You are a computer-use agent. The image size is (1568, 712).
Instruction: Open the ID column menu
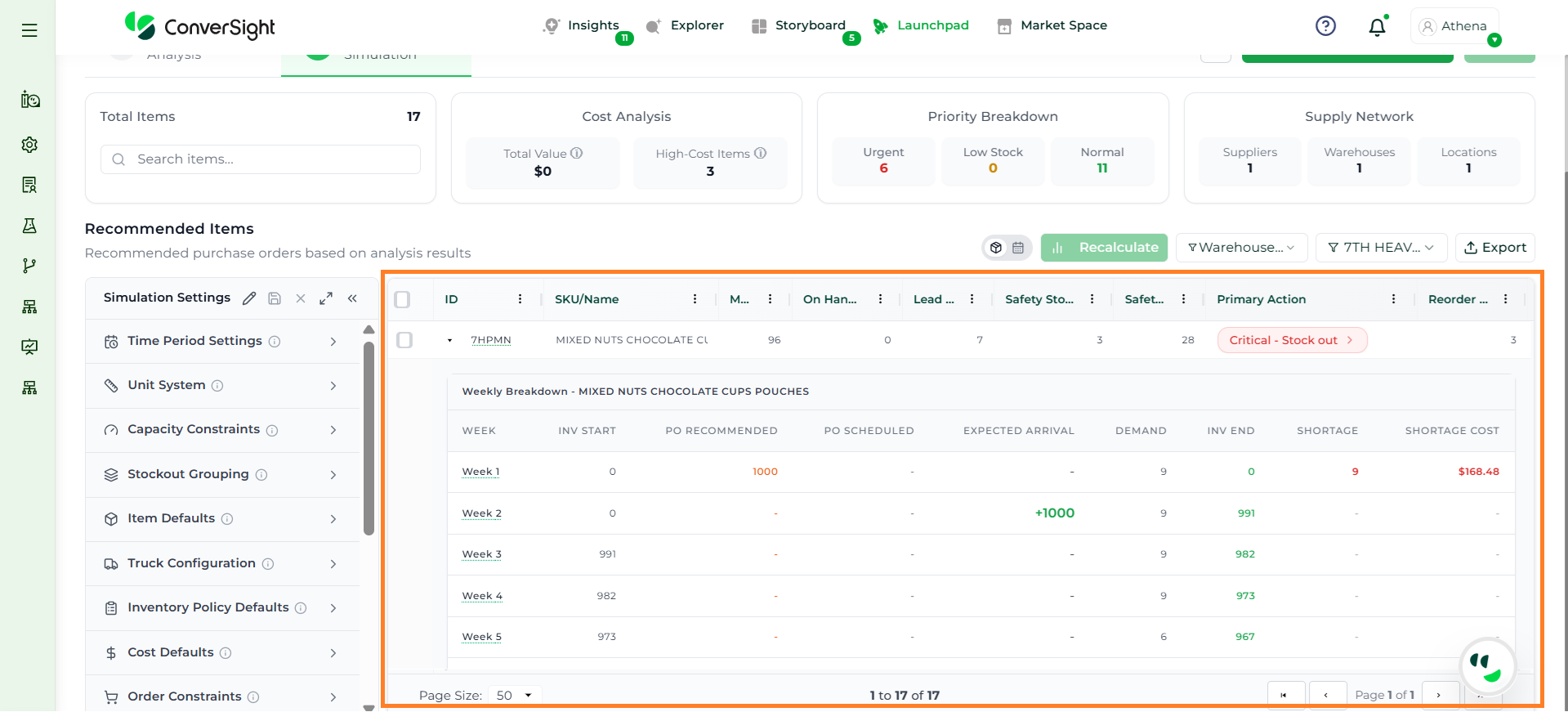[520, 299]
